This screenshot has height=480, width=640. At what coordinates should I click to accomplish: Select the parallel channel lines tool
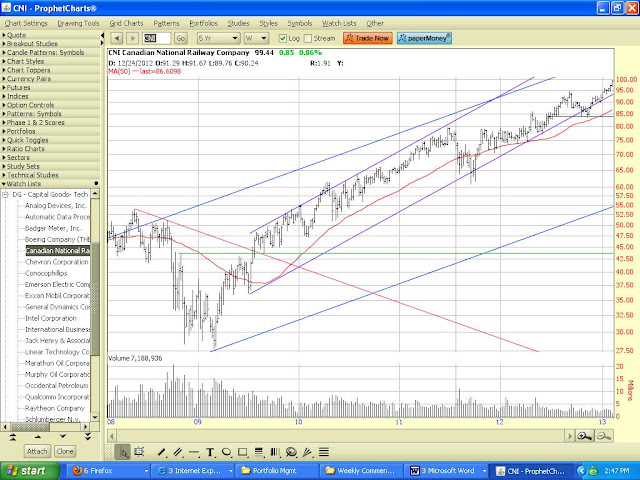(x=178, y=452)
